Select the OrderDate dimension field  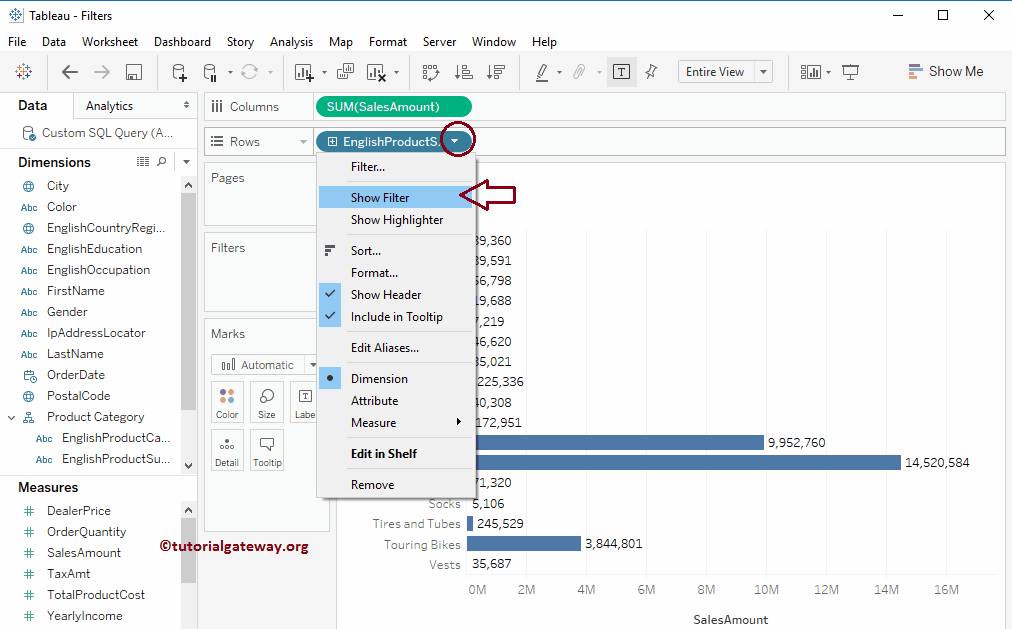(76, 375)
